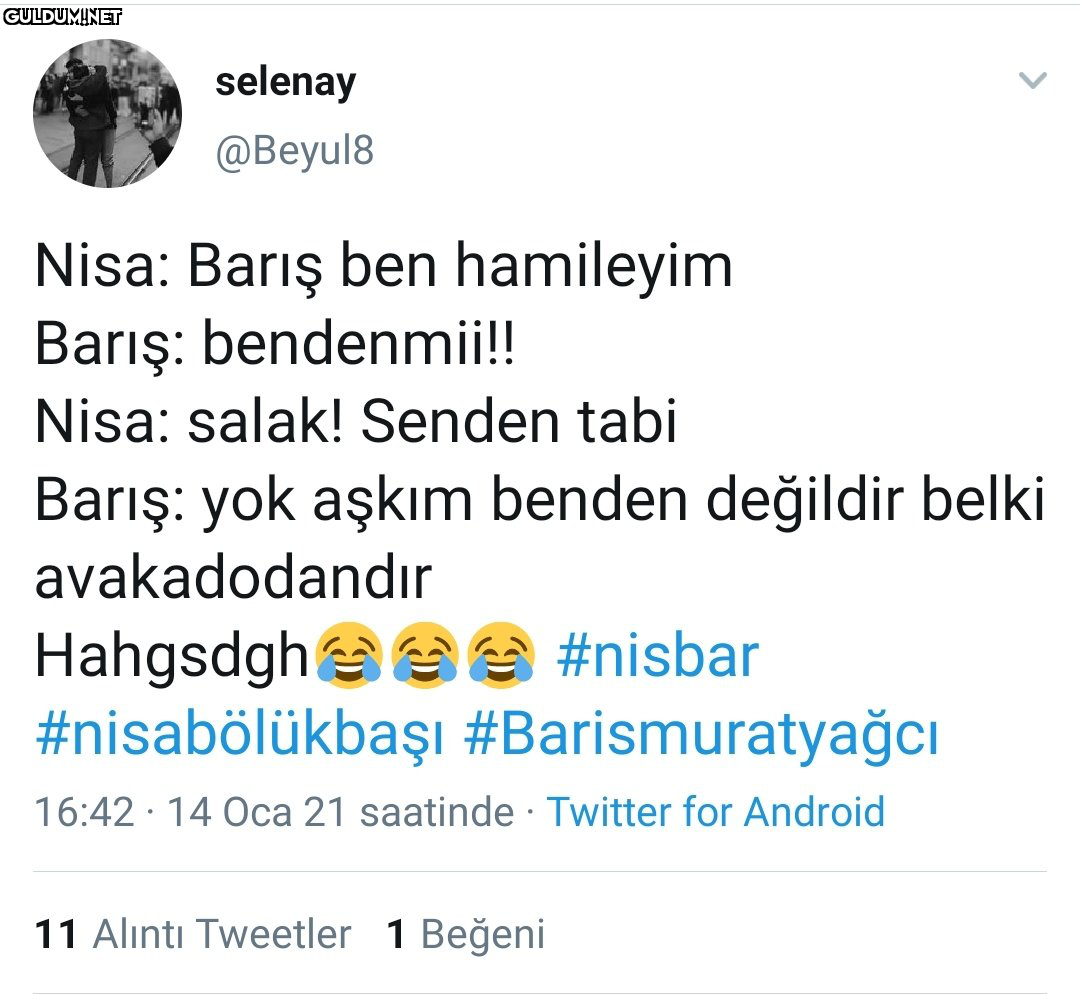Open the tweet options chevron dropdown

point(1032,81)
